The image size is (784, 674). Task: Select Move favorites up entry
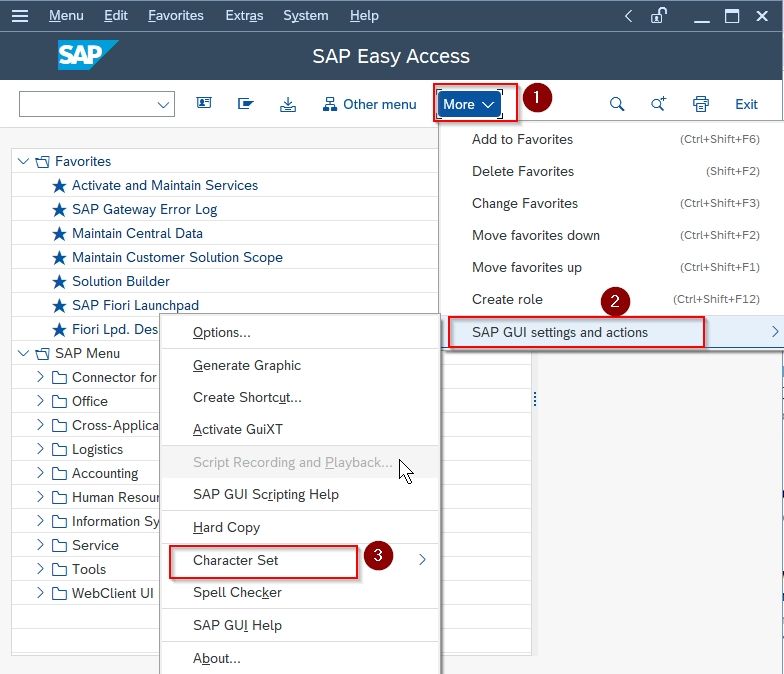click(x=611, y=267)
